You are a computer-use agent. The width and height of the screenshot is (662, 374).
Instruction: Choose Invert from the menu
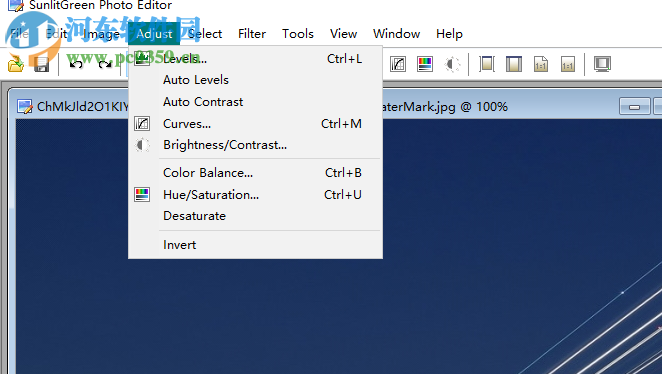click(255, 245)
